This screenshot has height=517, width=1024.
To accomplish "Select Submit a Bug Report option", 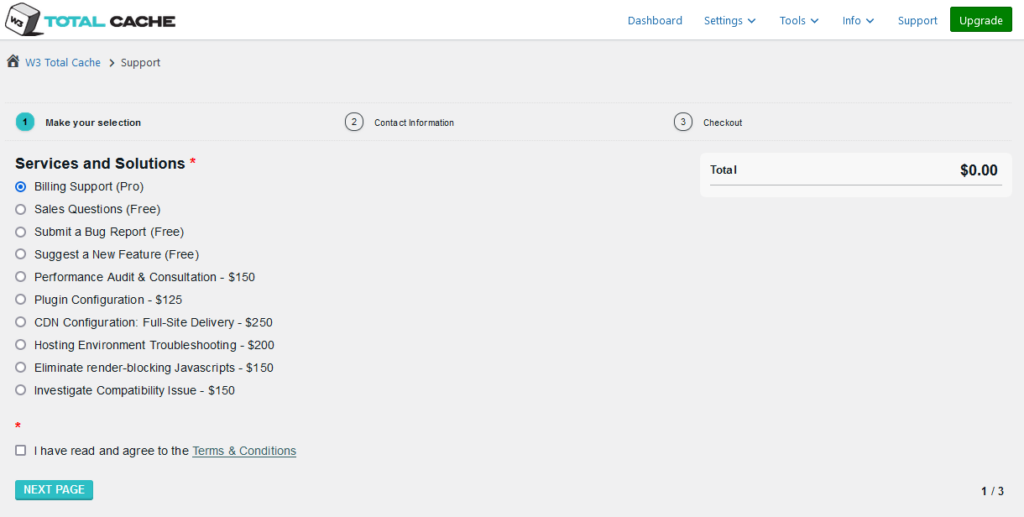I will pos(21,232).
